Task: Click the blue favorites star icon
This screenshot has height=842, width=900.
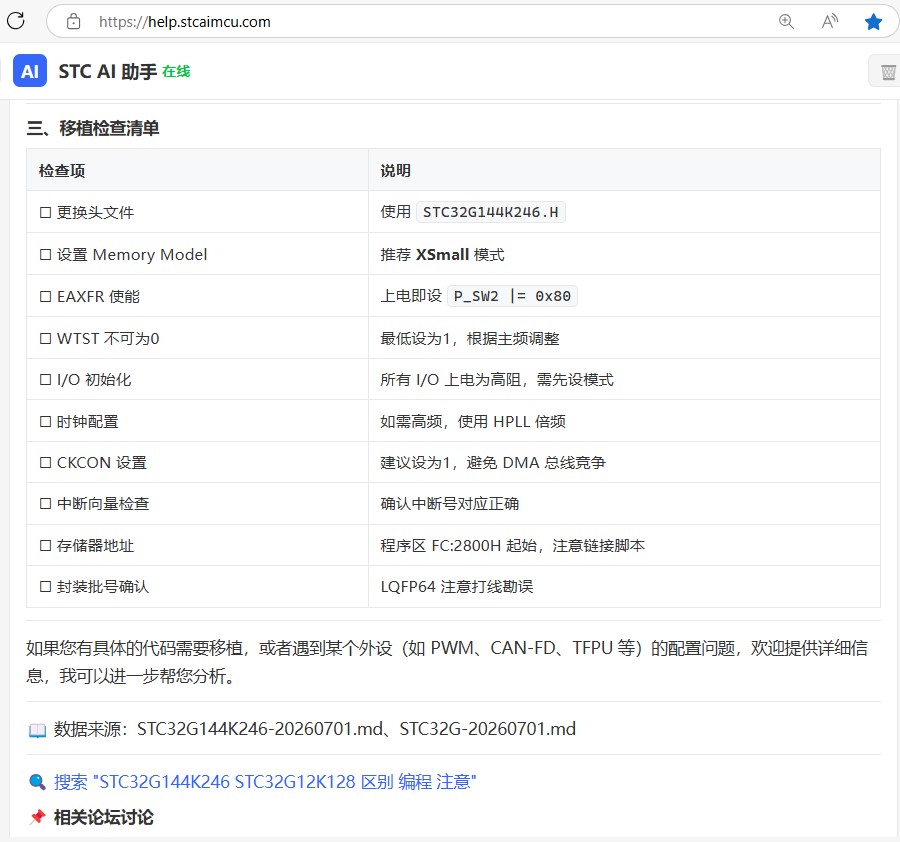Action: (873, 22)
